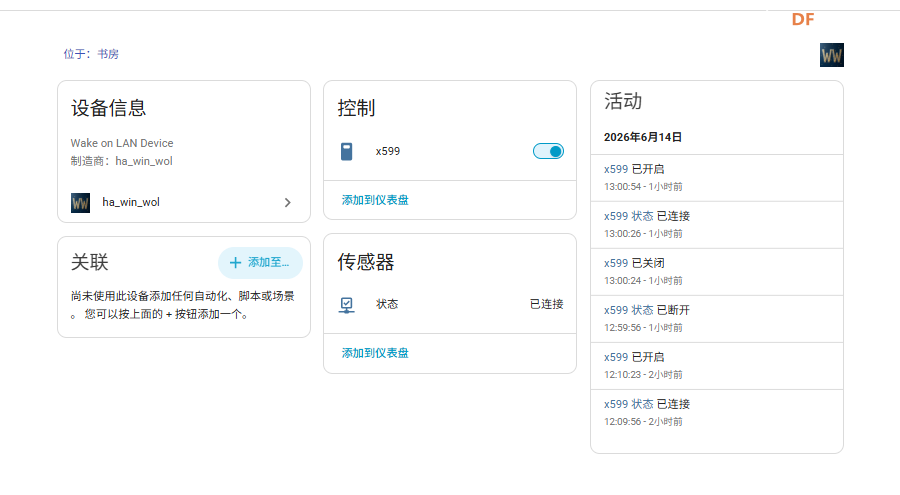Click the 已连接 sensor value

tap(546, 304)
